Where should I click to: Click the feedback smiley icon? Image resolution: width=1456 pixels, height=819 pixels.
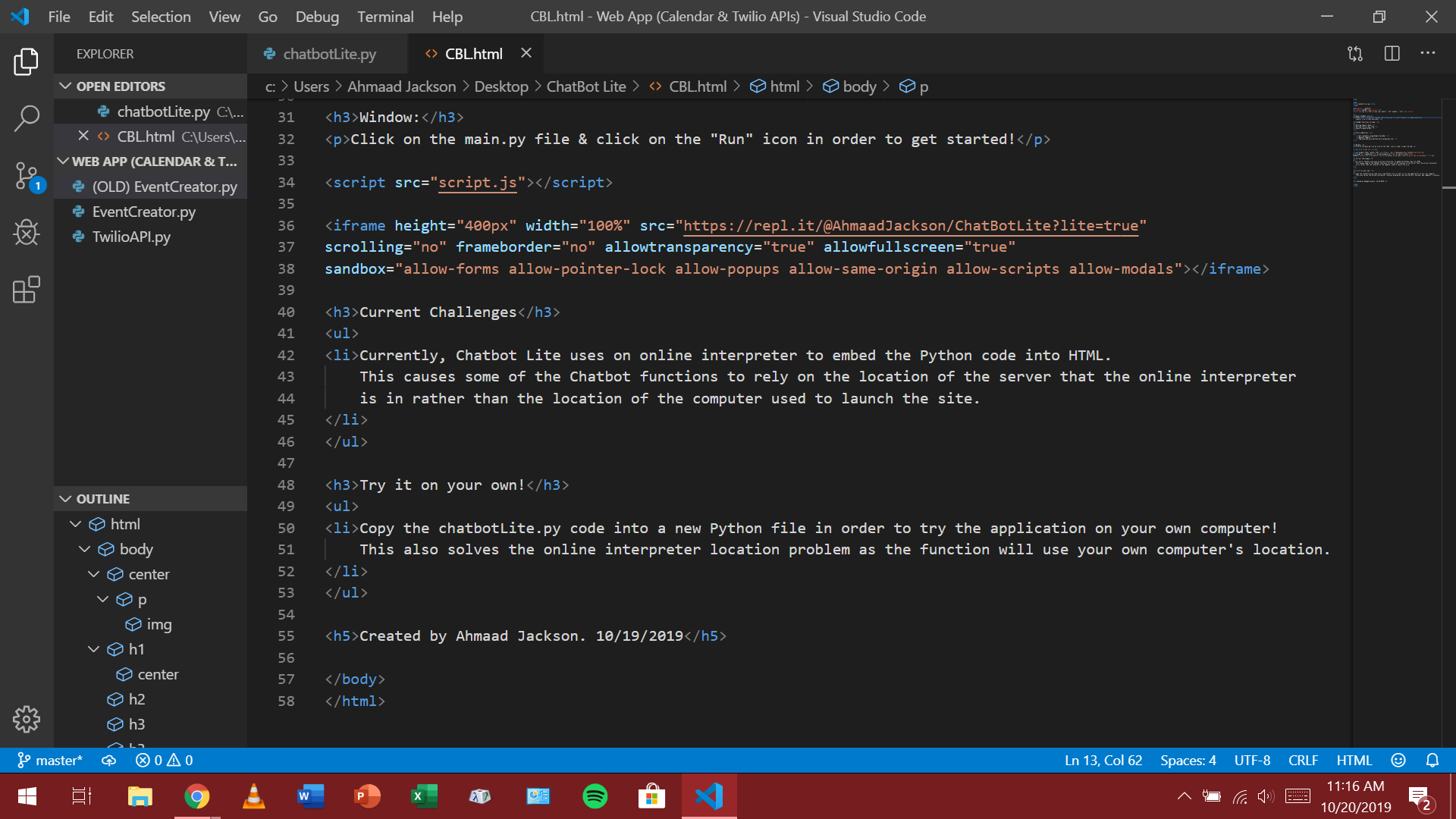(1398, 760)
